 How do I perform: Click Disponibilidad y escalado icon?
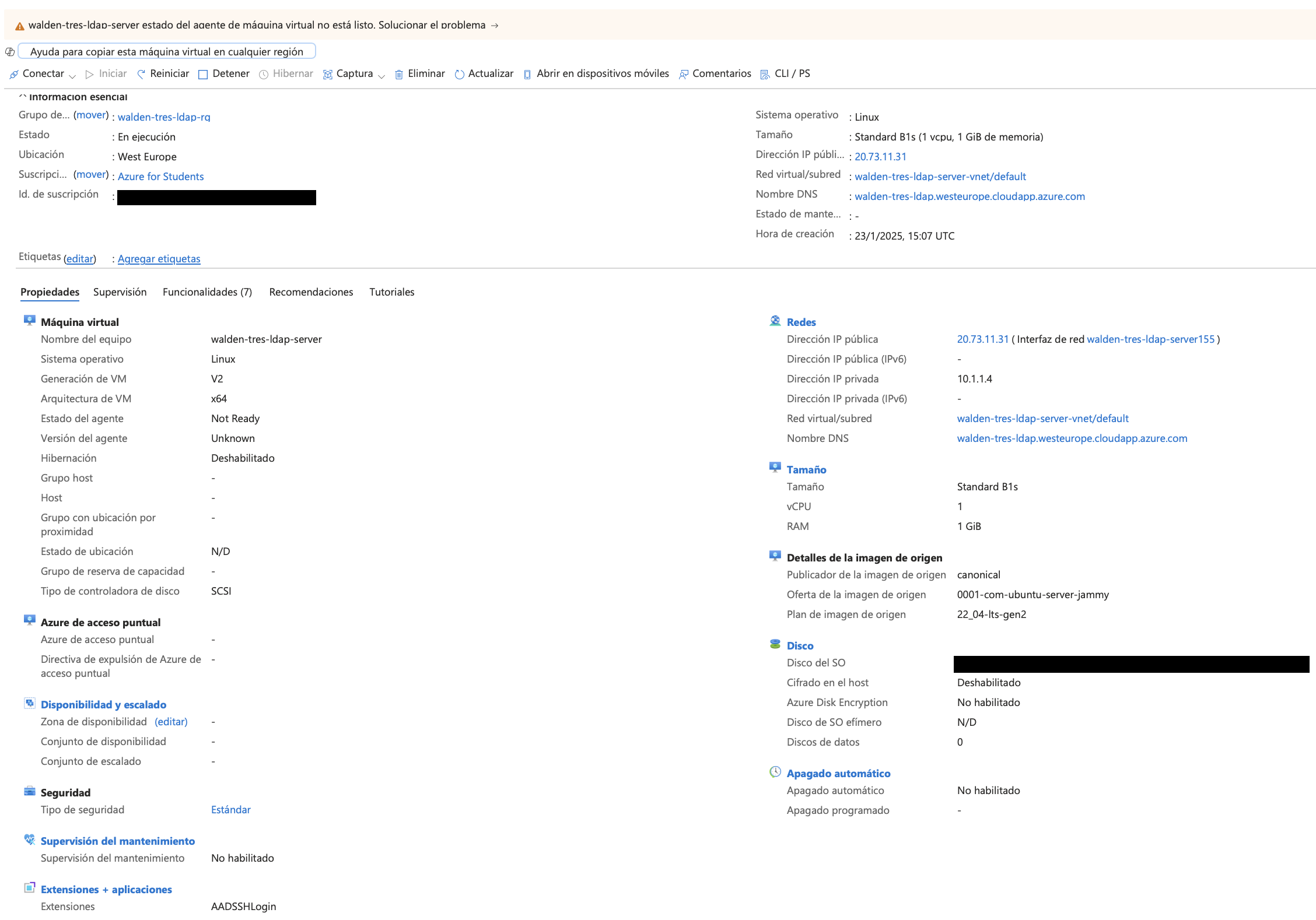[30, 703]
